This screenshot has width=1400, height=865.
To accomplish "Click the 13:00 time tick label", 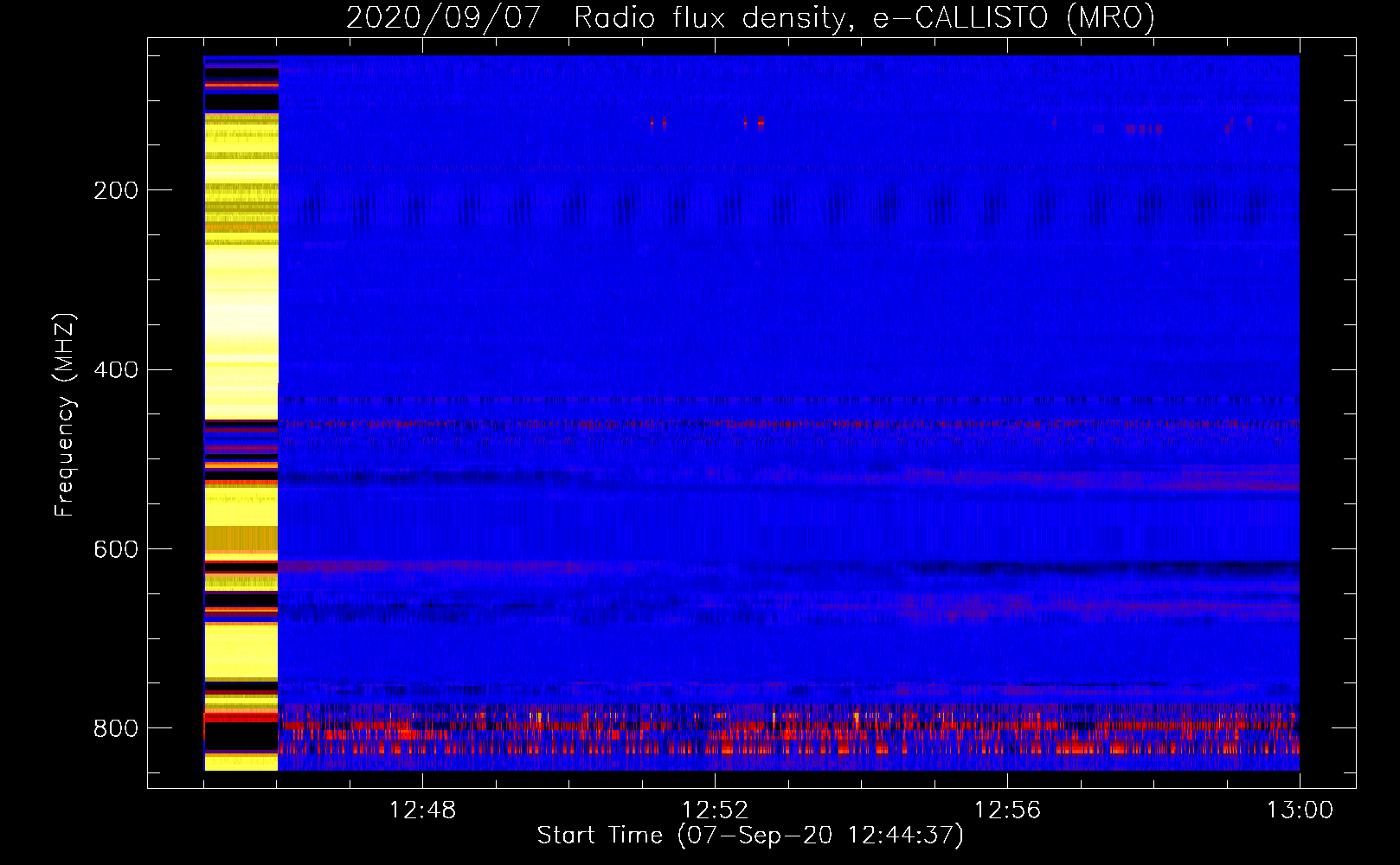I will point(1300,811).
